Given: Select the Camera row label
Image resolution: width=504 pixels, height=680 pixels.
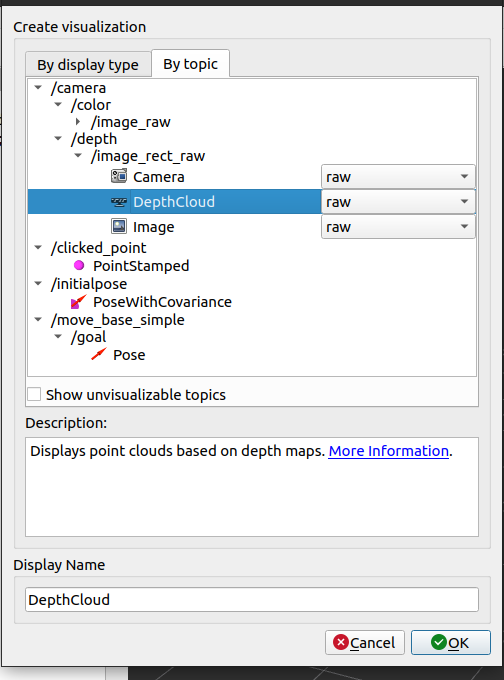Looking at the screenshot, I should (159, 177).
